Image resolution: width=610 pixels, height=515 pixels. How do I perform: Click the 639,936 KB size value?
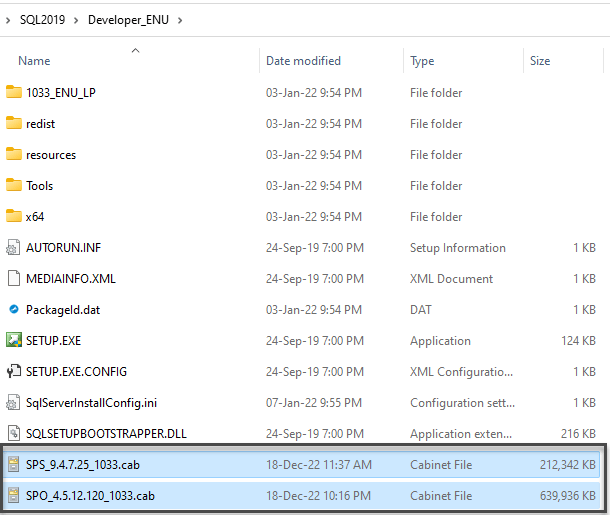pos(568,496)
